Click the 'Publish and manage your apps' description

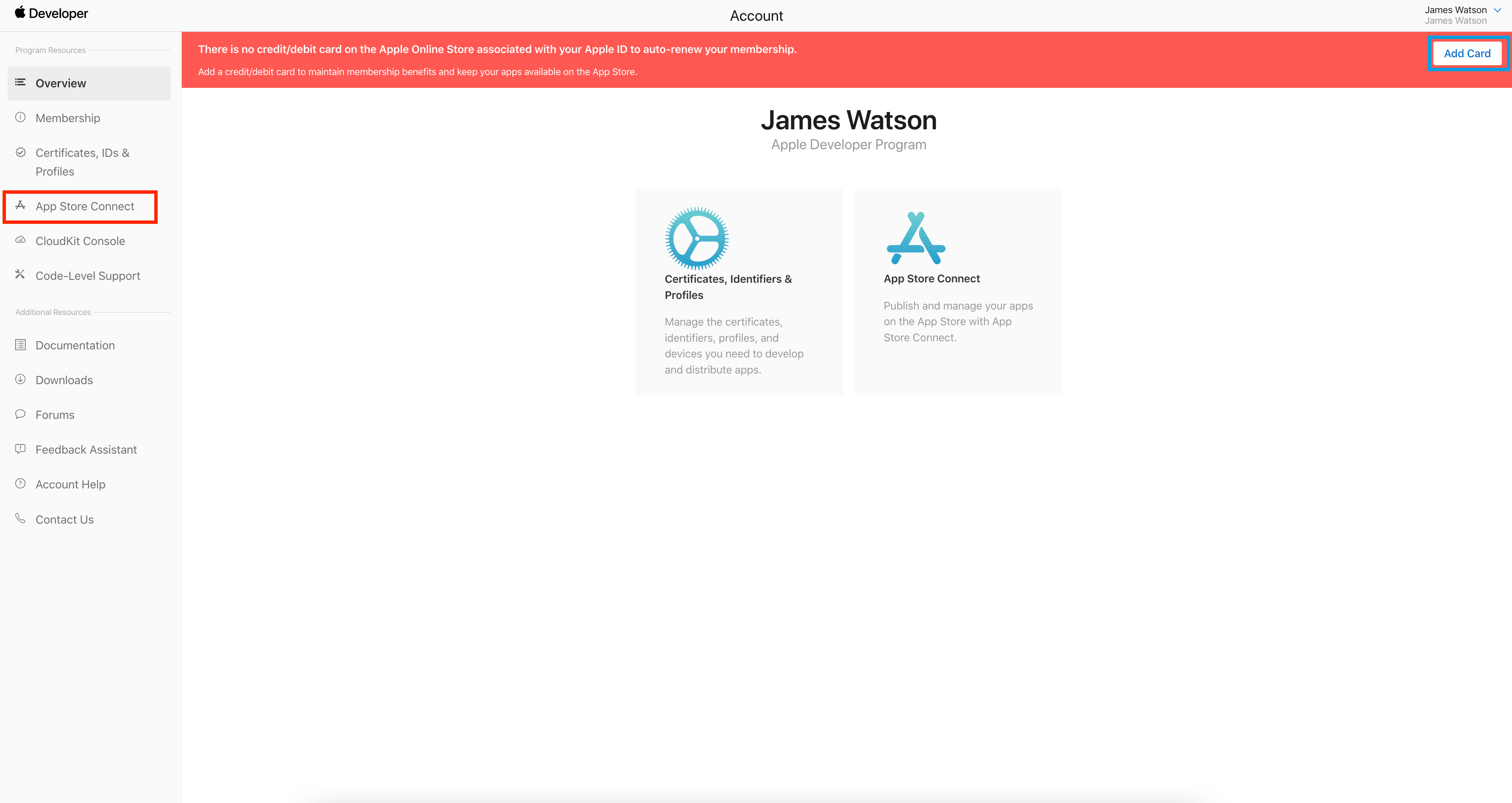pos(958,321)
